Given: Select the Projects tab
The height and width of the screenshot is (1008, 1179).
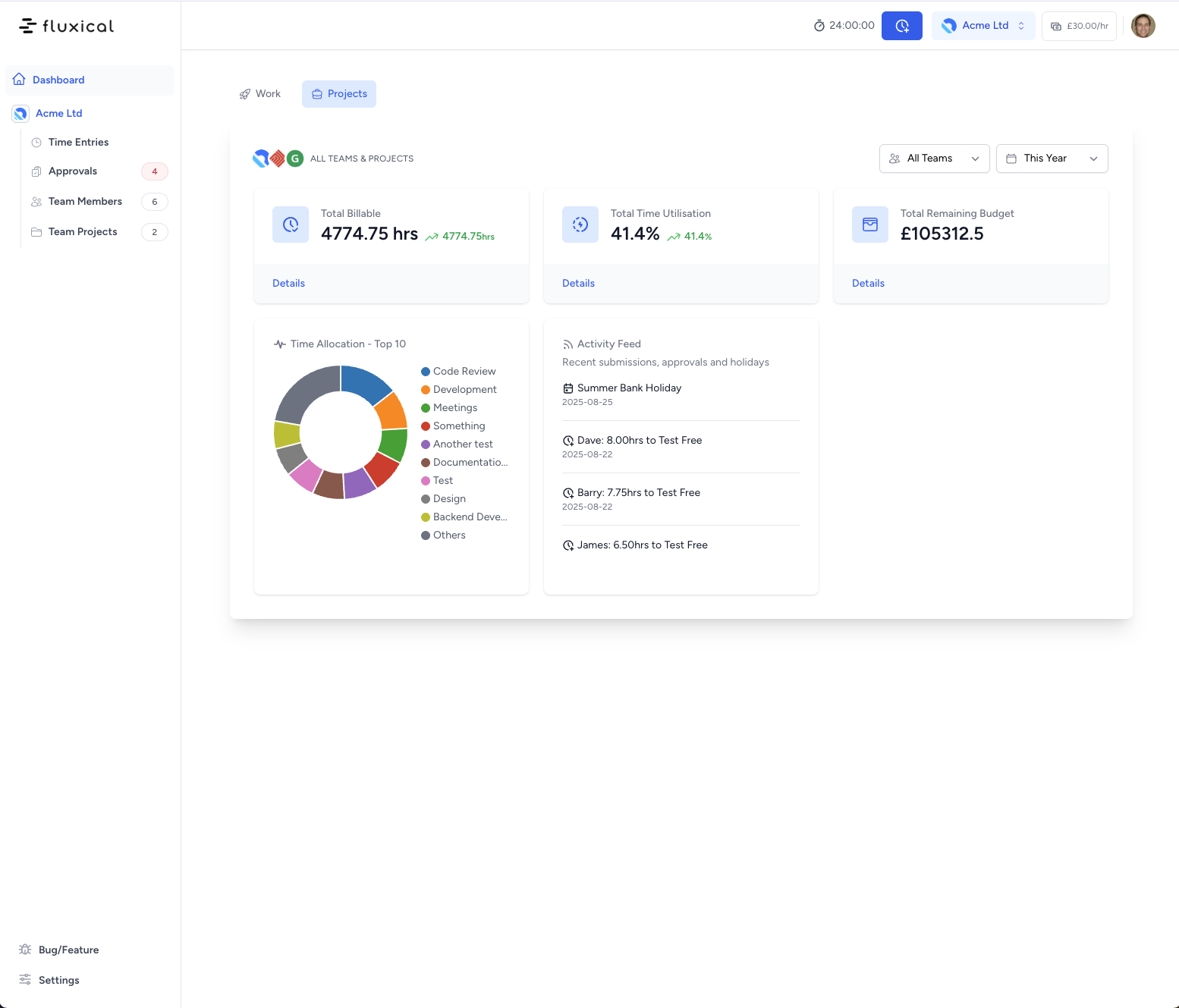Looking at the screenshot, I should pyautogui.click(x=339, y=94).
